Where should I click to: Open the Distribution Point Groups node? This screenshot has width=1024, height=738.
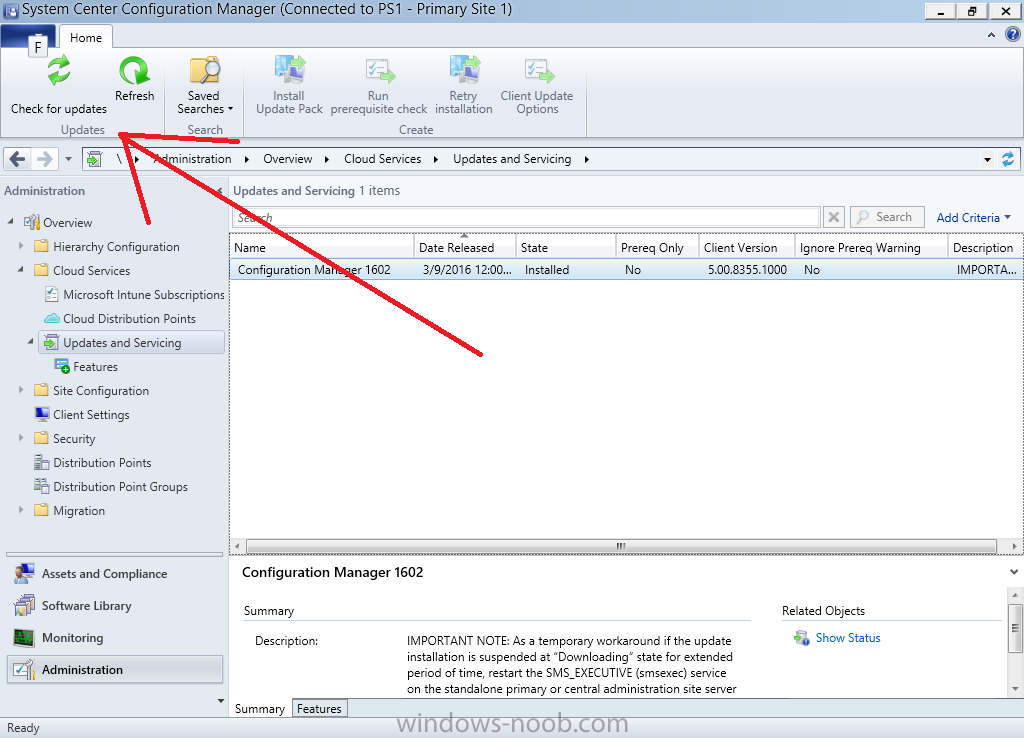[x=120, y=487]
